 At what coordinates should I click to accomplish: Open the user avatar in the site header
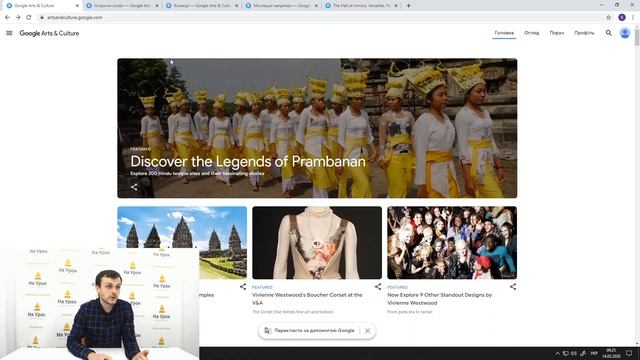[x=625, y=33]
